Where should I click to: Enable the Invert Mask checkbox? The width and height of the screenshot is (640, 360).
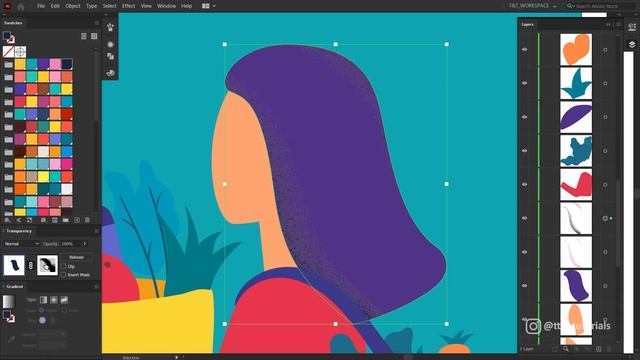(x=63, y=275)
